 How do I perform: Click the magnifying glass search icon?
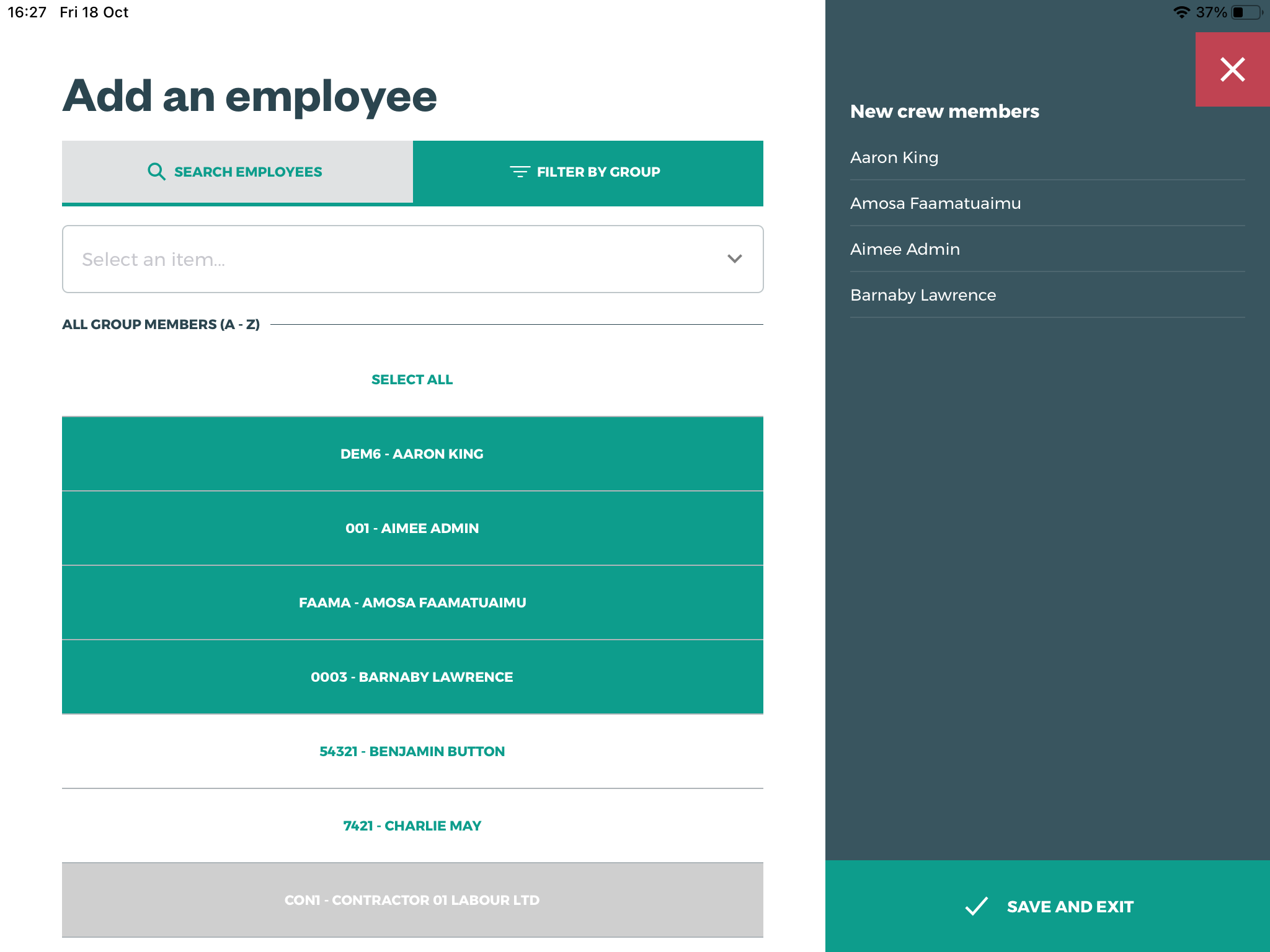[x=156, y=172]
